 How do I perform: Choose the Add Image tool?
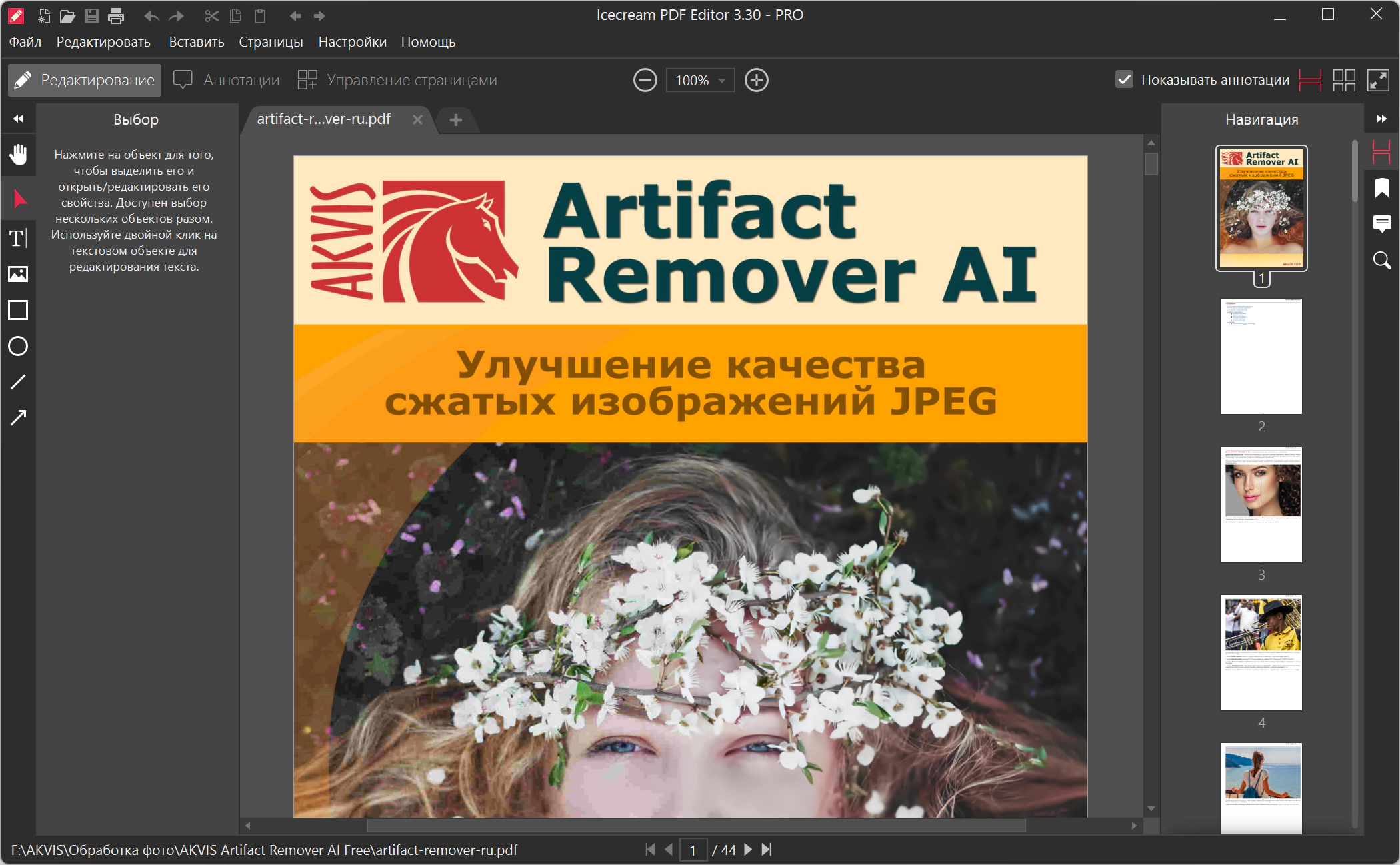[18, 274]
